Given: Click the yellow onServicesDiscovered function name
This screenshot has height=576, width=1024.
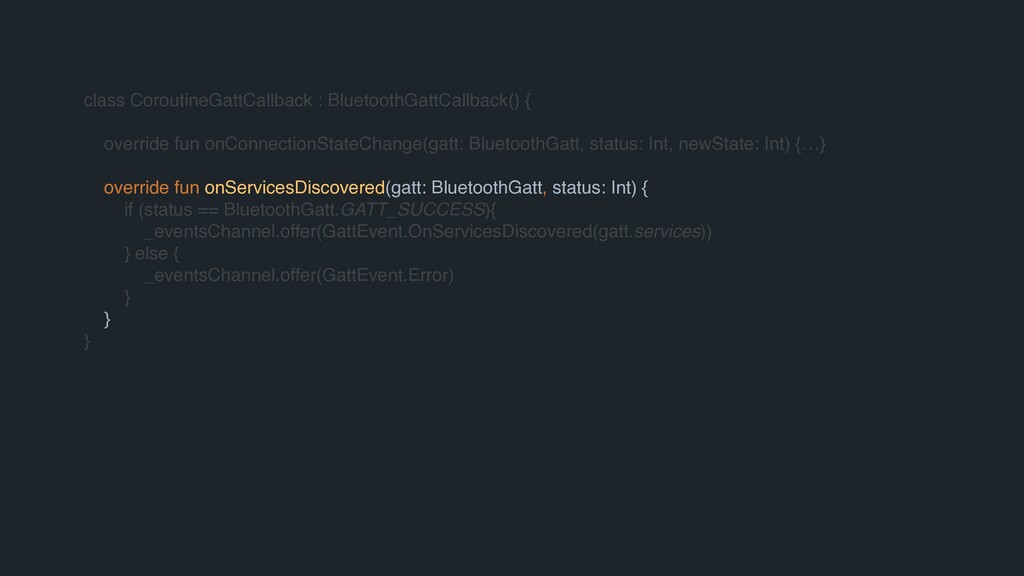Looking at the screenshot, I should pos(295,187).
